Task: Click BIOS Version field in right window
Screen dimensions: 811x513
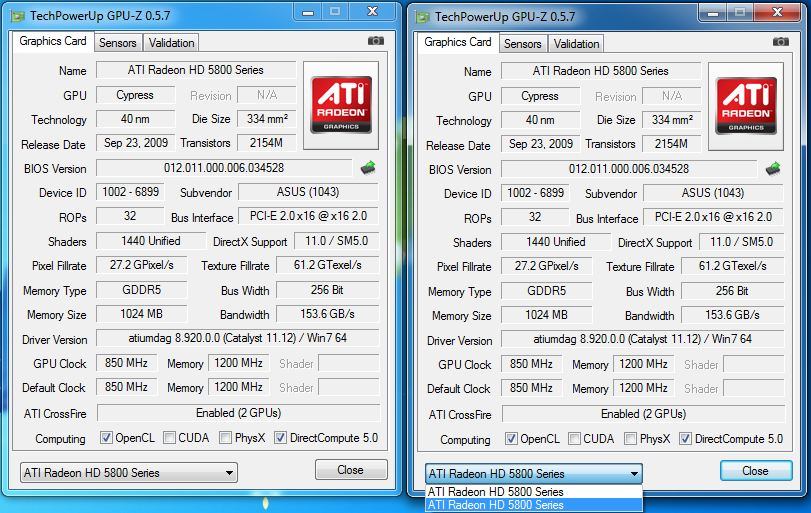Action: pos(629,169)
